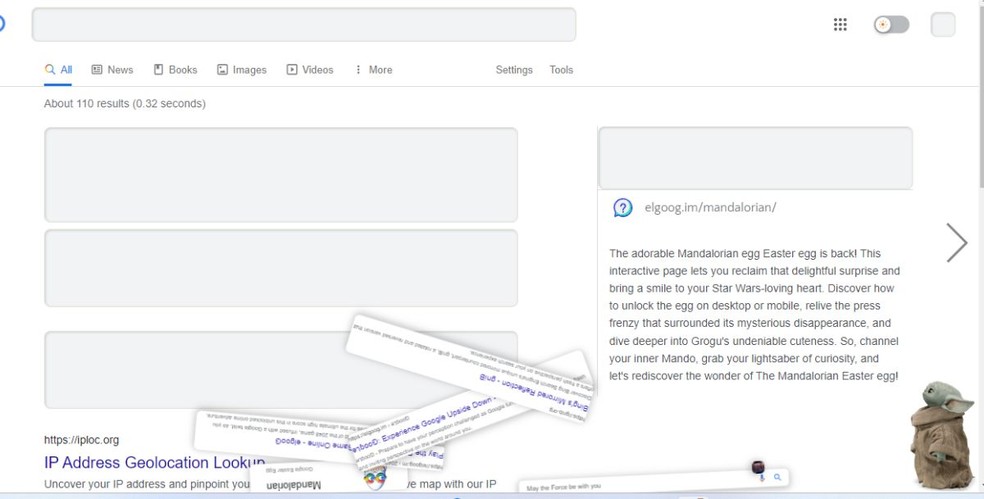Click the magnifier icon in the small search bar
The height and width of the screenshot is (499, 984).
point(778,477)
